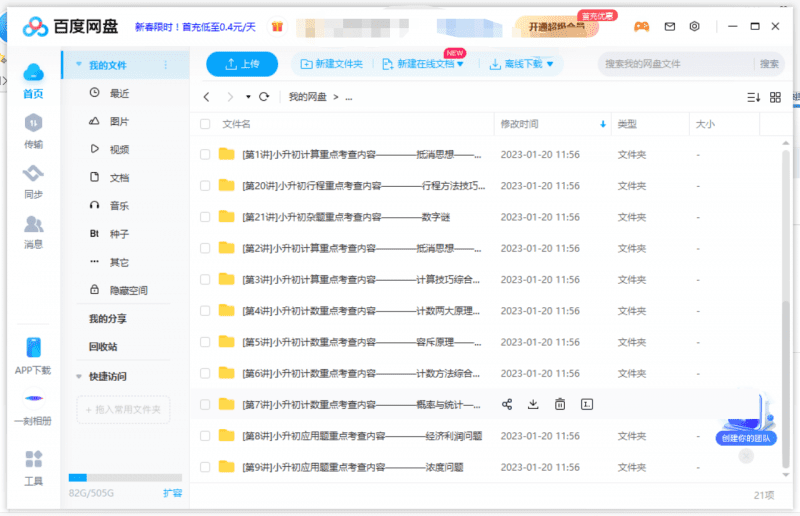800x516 pixels.
Task: Click the 上传 upload button
Action: click(x=242, y=64)
